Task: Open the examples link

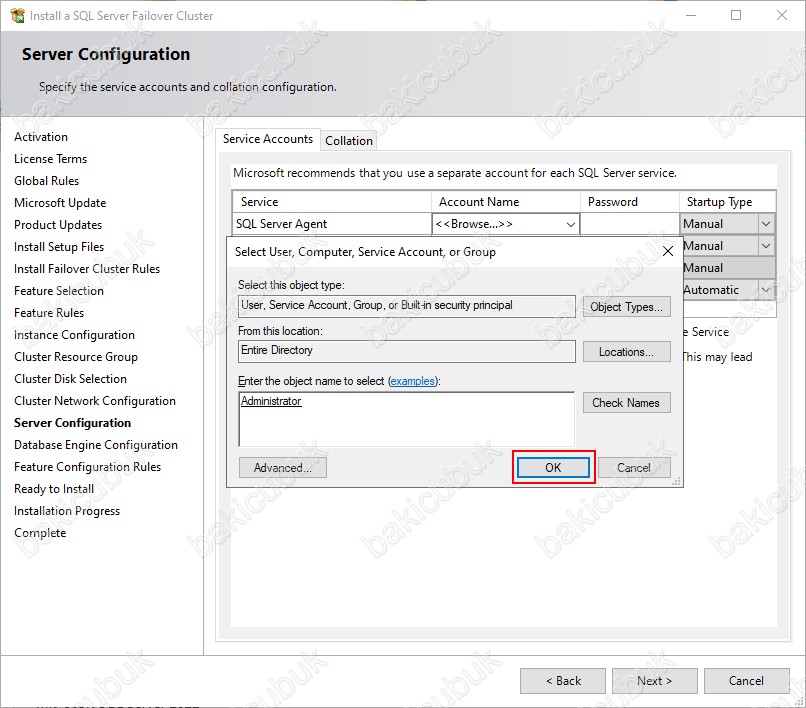Action: (x=412, y=381)
